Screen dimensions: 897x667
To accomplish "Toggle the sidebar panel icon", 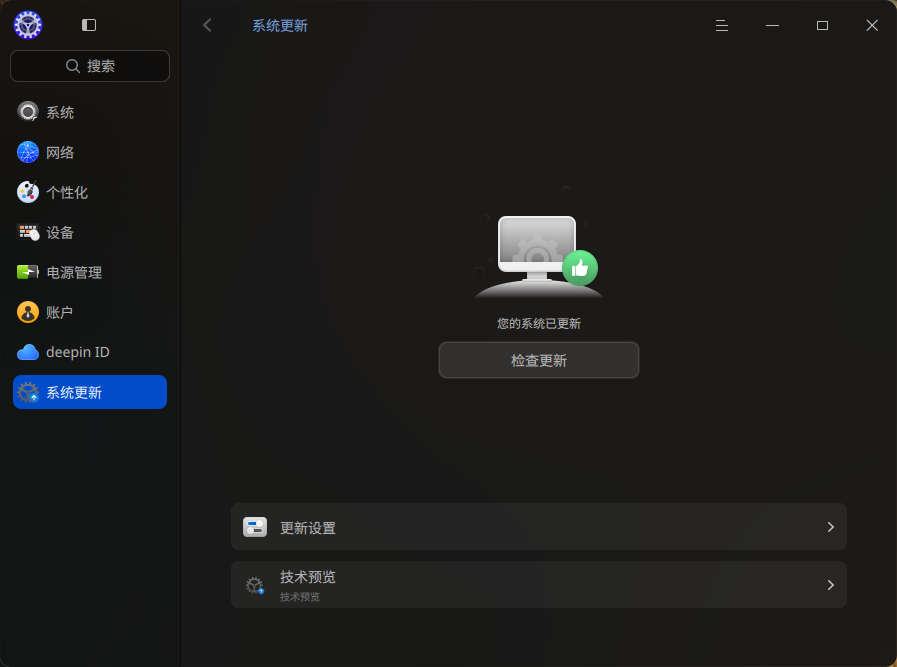I will [x=89, y=25].
